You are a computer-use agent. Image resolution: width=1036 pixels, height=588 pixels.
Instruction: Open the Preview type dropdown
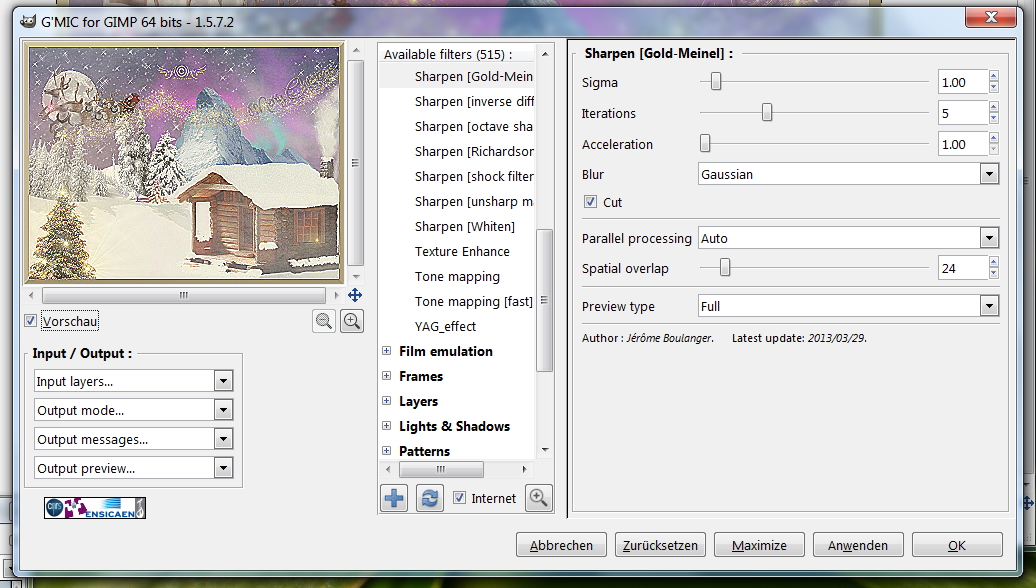pyautogui.click(x=848, y=307)
